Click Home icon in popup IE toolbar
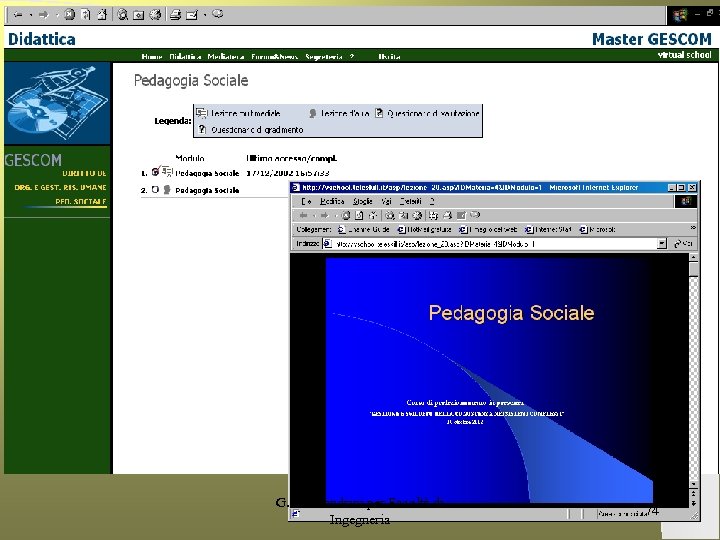The height and width of the screenshot is (540, 720). (x=373, y=215)
